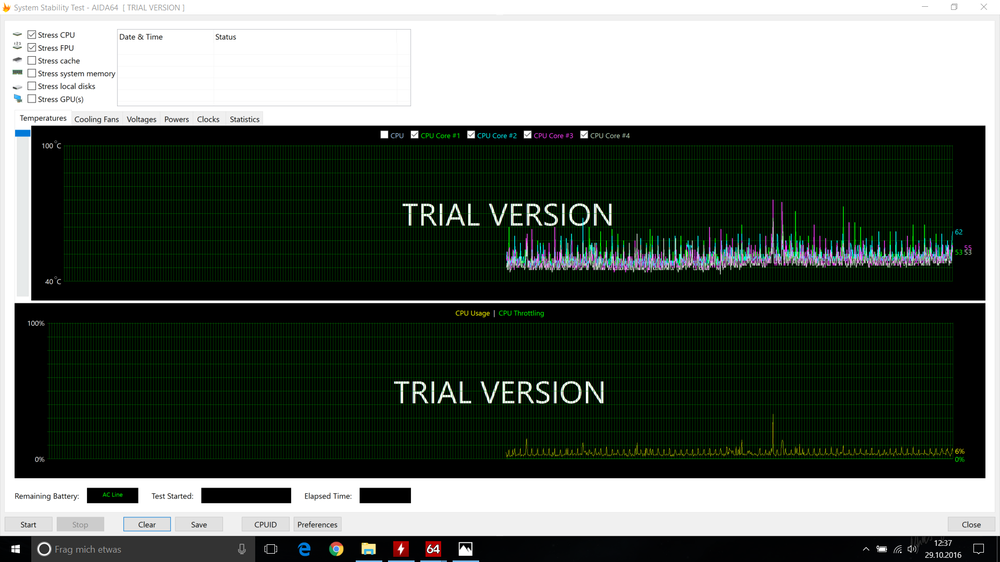1000x562 pixels.
Task: Open File Explorer from the taskbar
Action: point(368,549)
